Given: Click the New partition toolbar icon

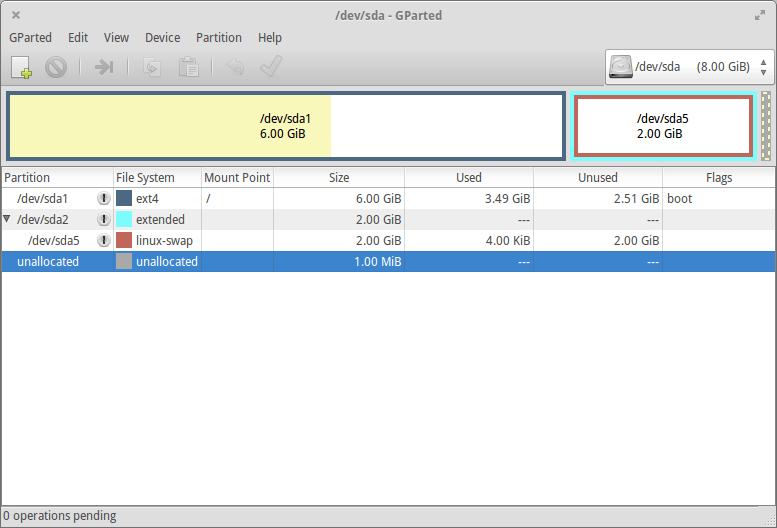Looking at the screenshot, I should [22, 67].
